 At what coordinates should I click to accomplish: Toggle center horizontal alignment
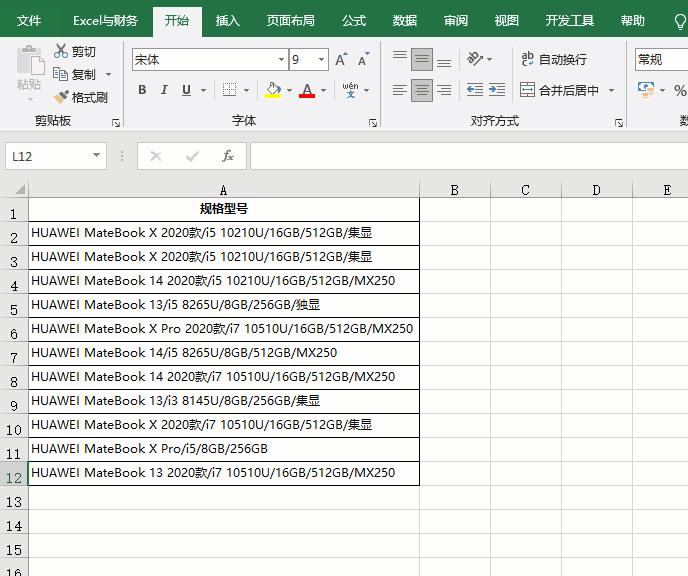(x=422, y=90)
